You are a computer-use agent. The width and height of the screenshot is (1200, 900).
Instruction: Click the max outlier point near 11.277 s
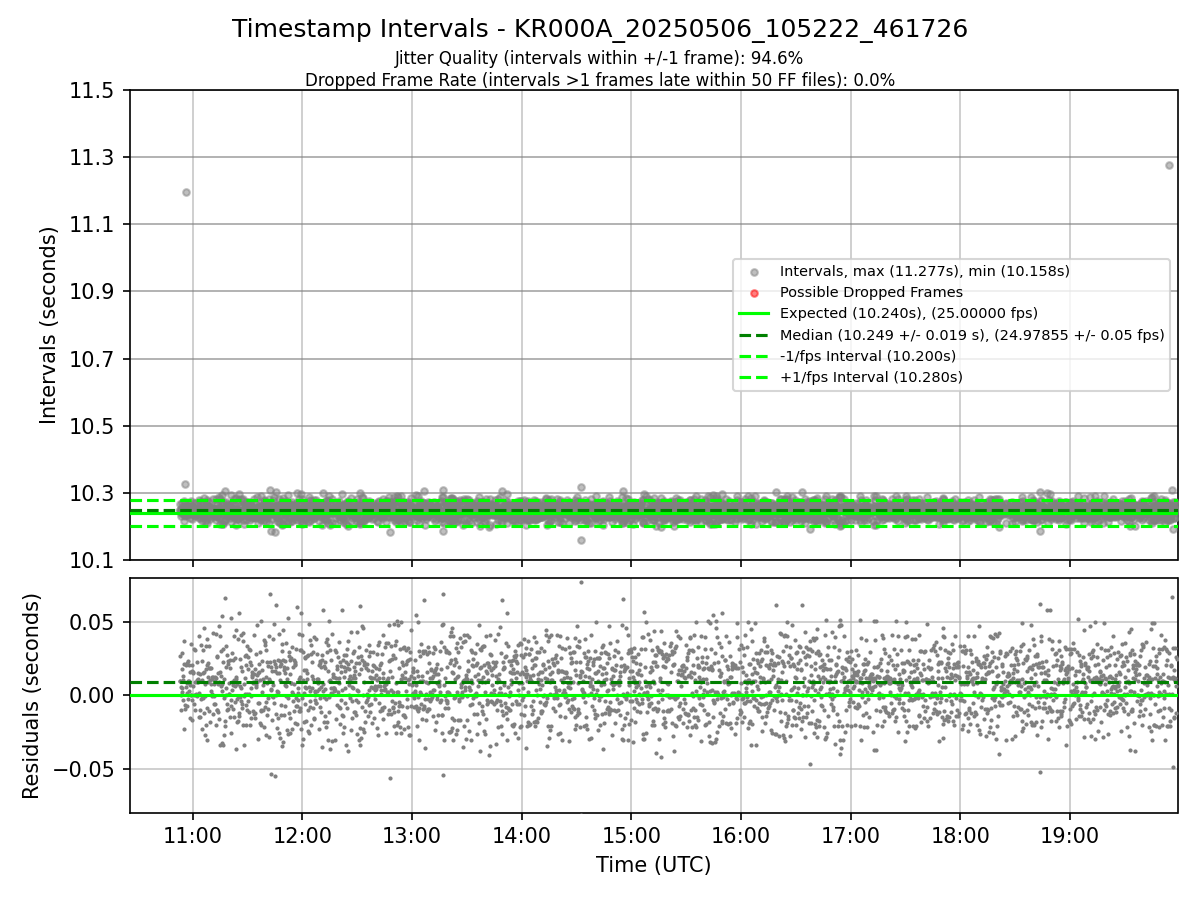tap(1169, 165)
